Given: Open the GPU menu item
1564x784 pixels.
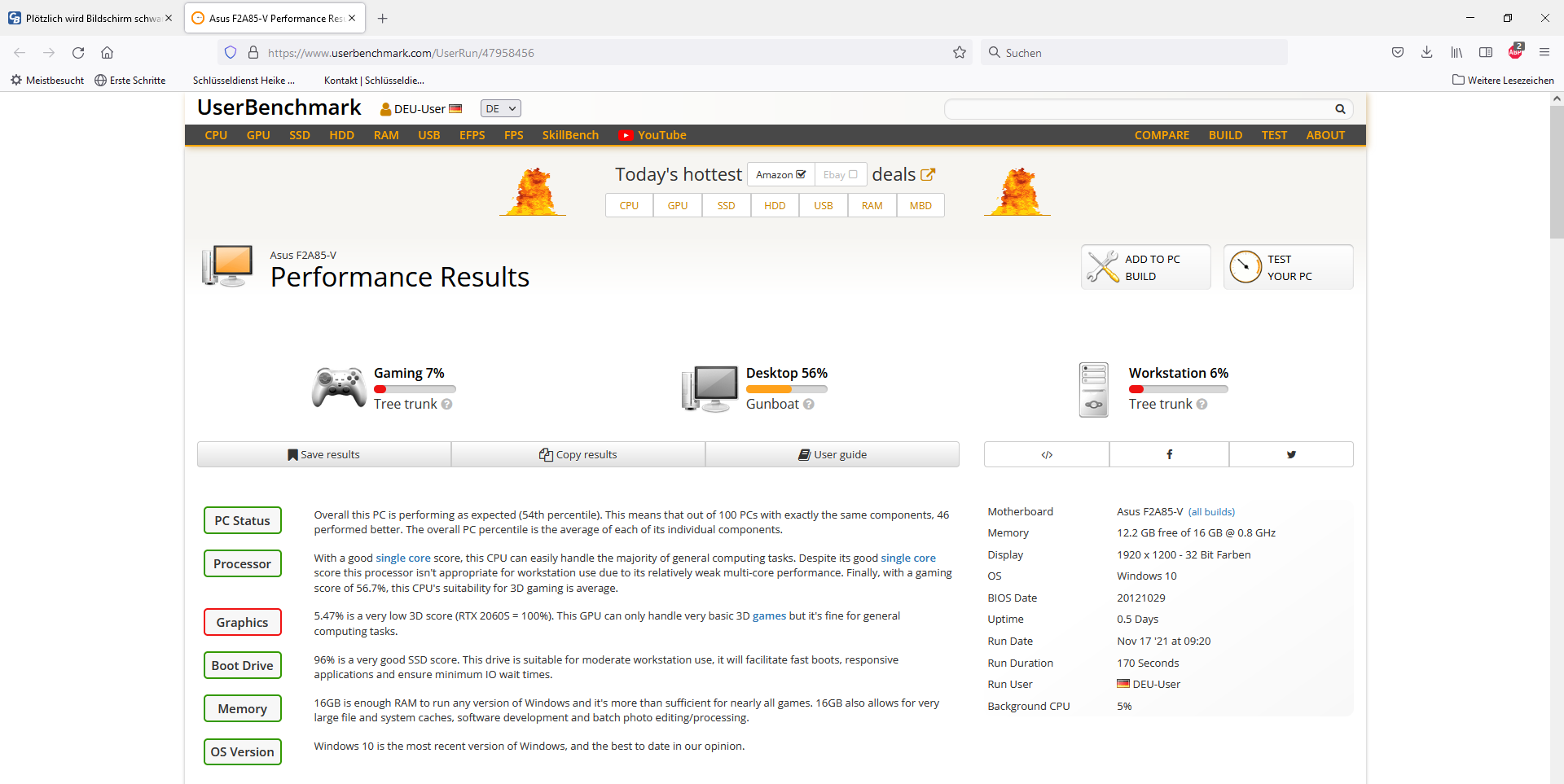Looking at the screenshot, I should pyautogui.click(x=258, y=135).
